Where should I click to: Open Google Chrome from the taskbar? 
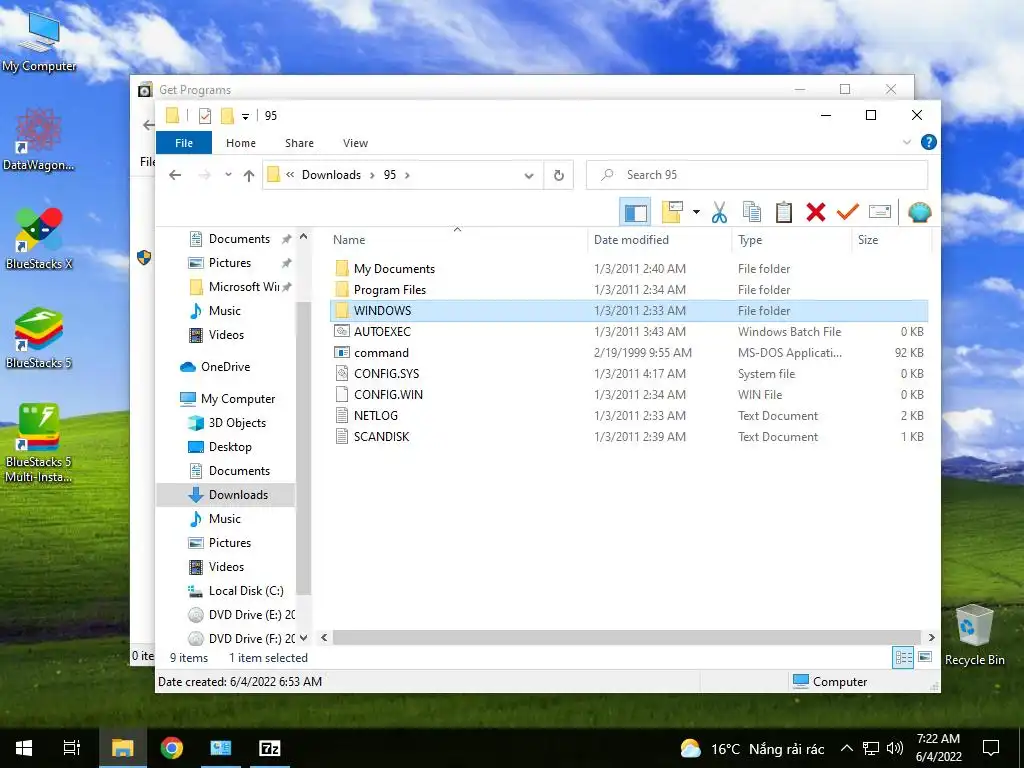click(x=172, y=748)
